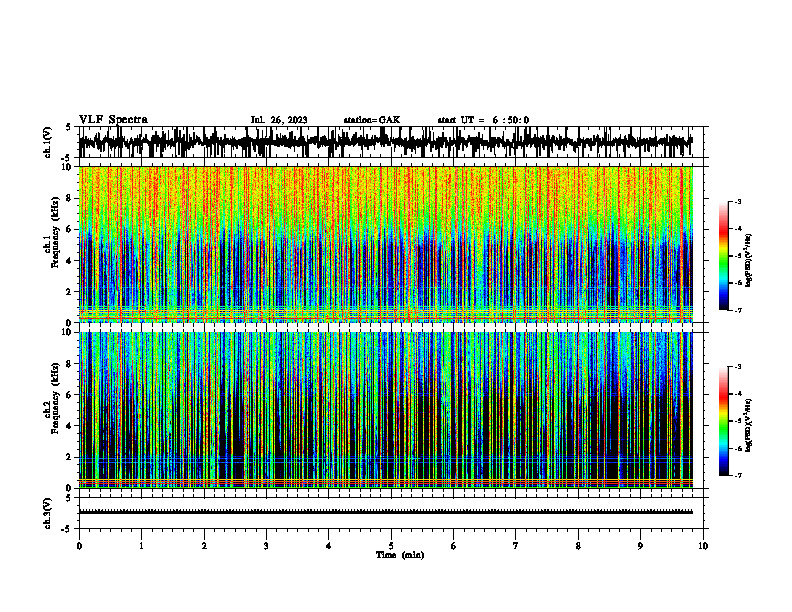Click the start UT 6:50:0 label
This screenshot has width=792, height=612.
tap(483, 120)
